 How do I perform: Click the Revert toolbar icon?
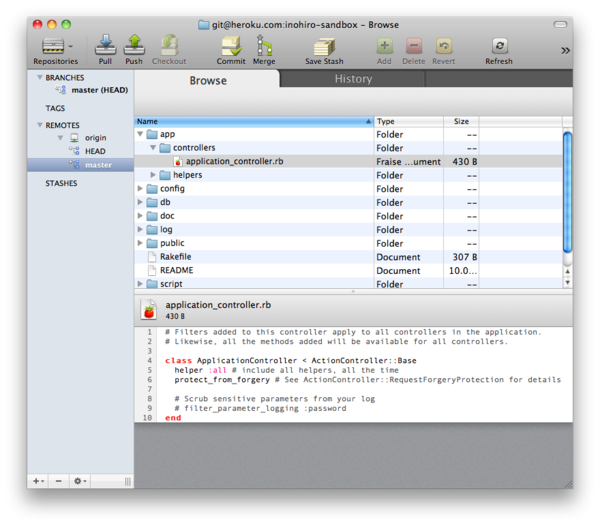click(444, 46)
